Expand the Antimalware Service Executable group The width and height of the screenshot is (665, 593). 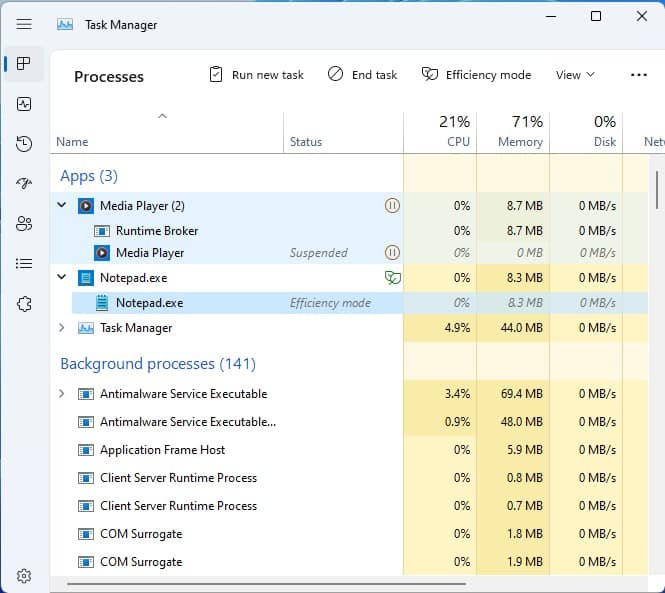[x=61, y=394]
